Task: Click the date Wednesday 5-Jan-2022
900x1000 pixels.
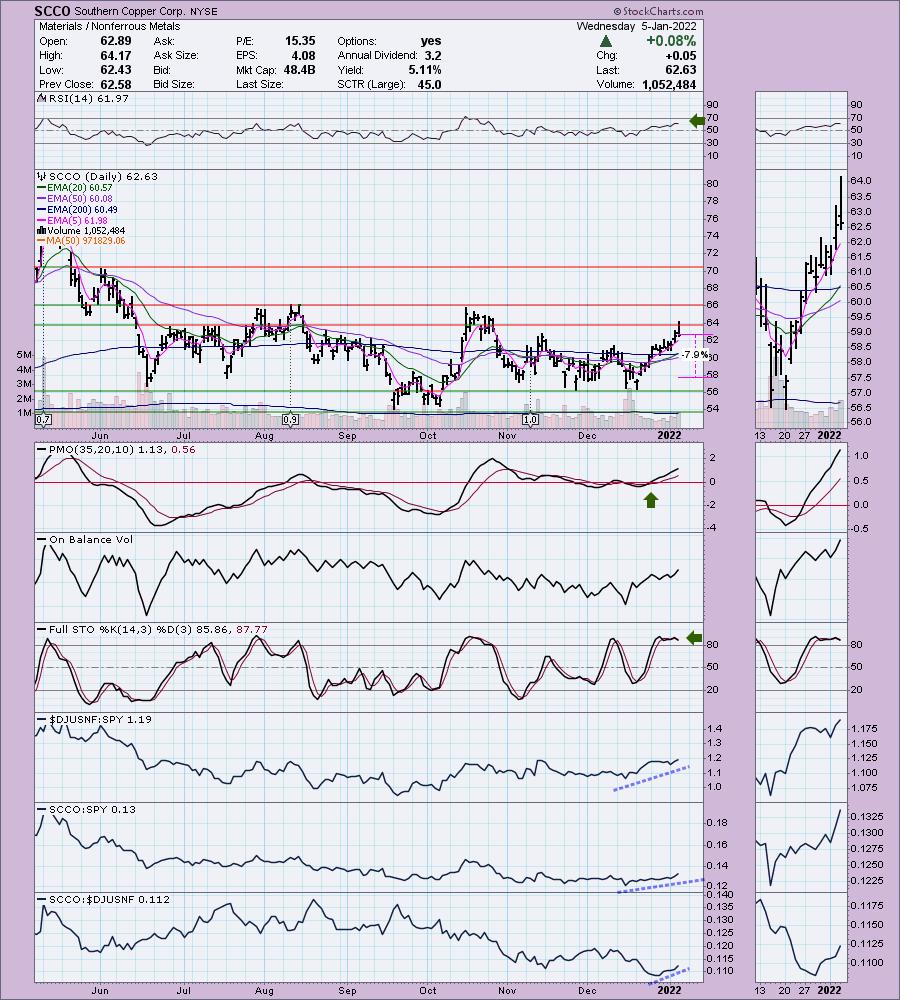Action: pyautogui.click(x=637, y=26)
